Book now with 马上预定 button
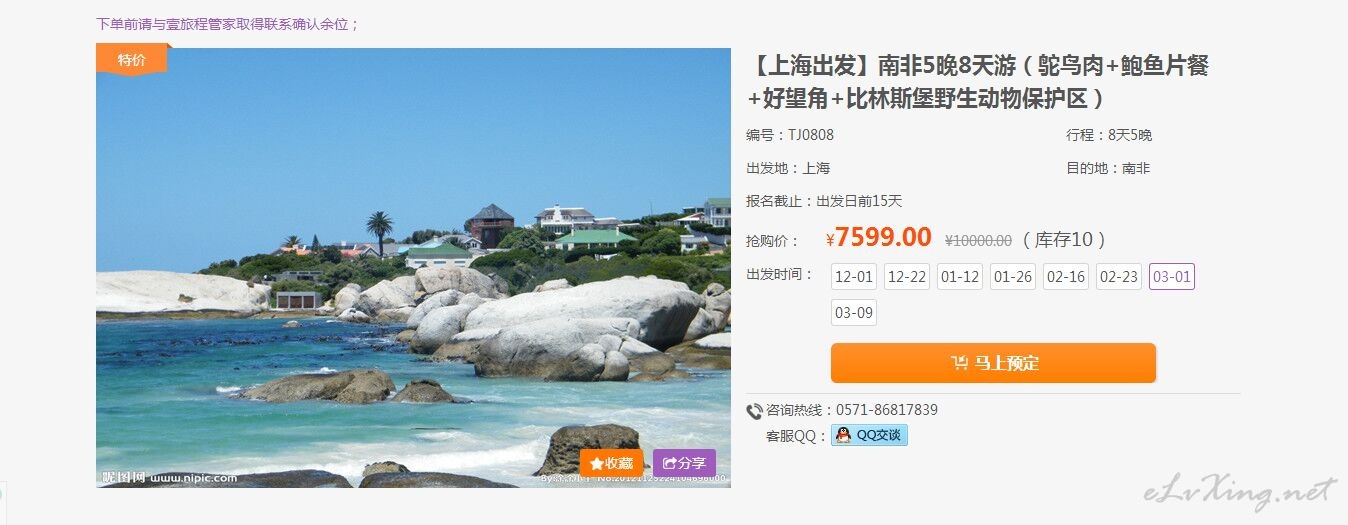The height and width of the screenshot is (525, 1348). coord(993,363)
